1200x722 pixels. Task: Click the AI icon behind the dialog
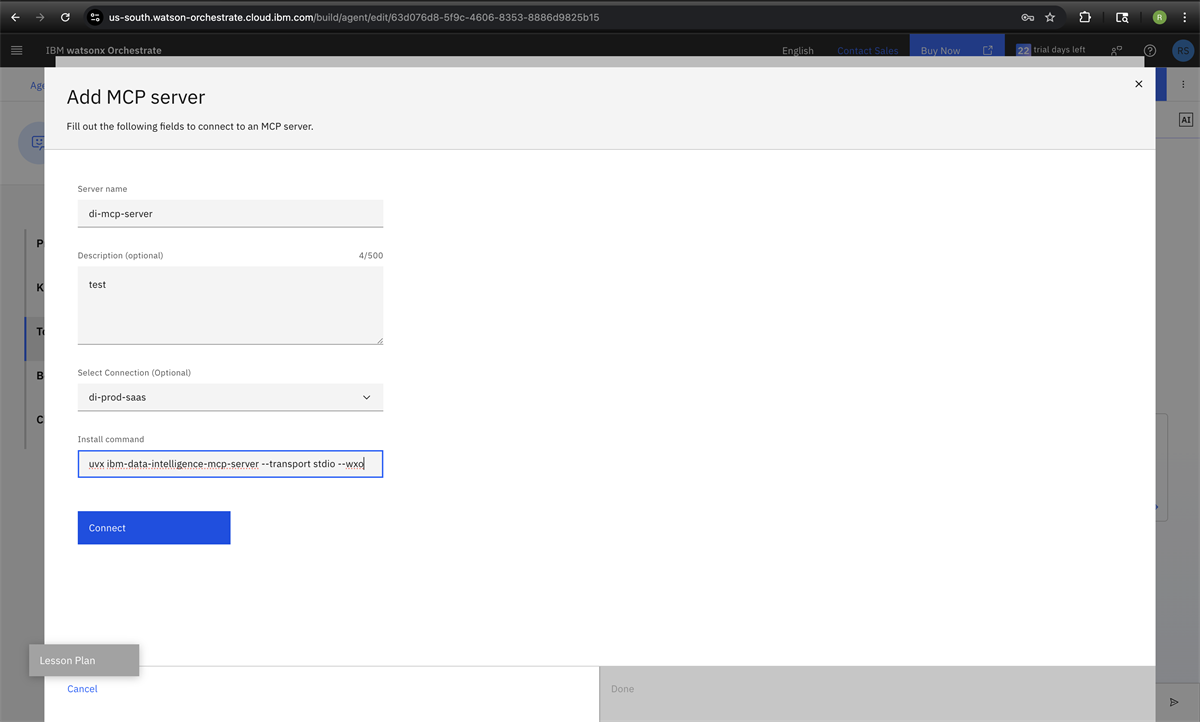point(1186,119)
